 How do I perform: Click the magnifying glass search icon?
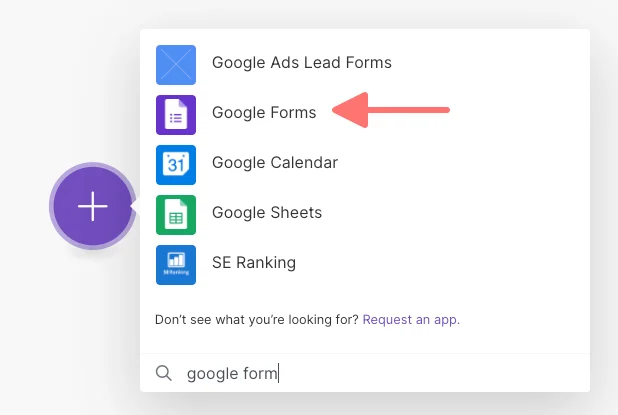164,373
